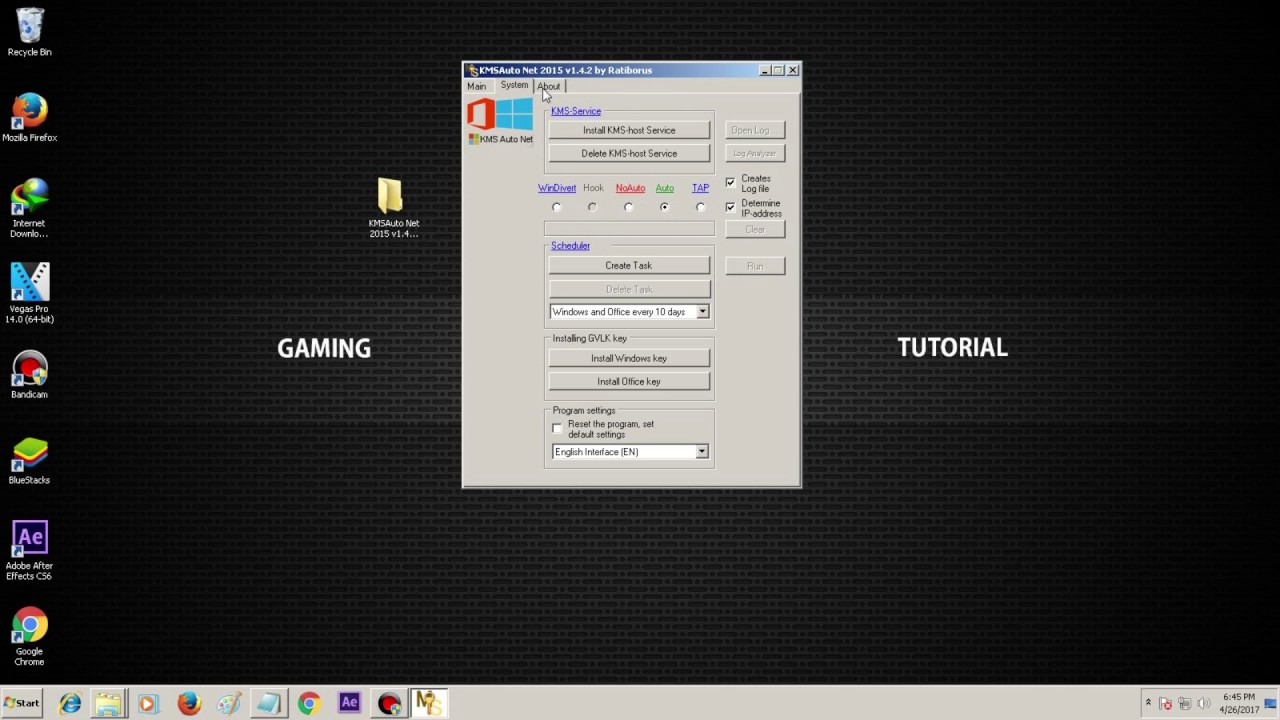
Task: Select the Adobe After Effects CS6 desktop shortcut
Action: pyautogui.click(x=29, y=551)
